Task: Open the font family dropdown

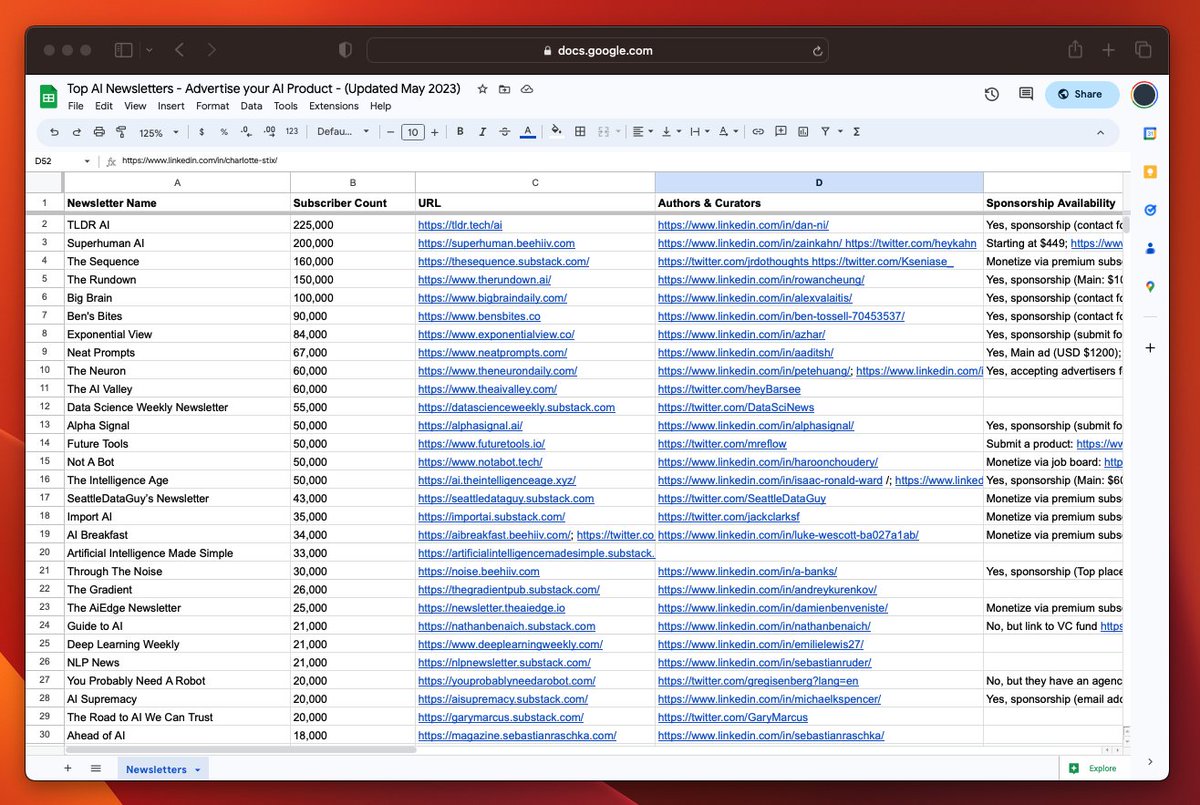Action: click(x=343, y=132)
